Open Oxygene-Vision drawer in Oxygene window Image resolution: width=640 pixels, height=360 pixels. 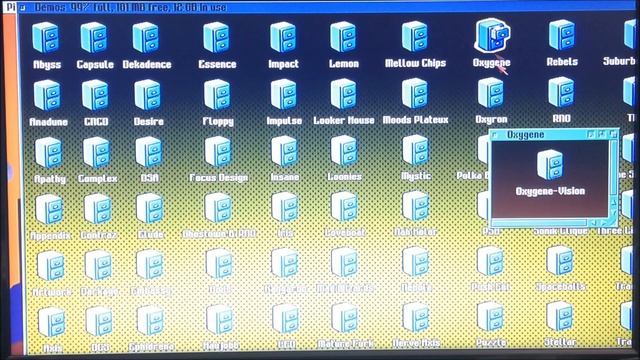coord(550,165)
